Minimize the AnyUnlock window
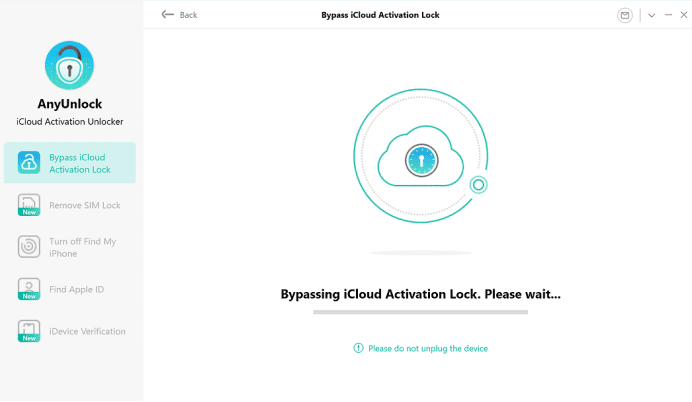 pyautogui.click(x=668, y=15)
